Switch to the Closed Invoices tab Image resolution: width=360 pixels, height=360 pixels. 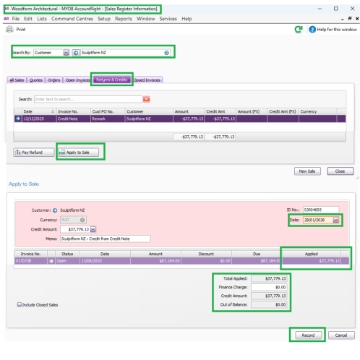coord(147,80)
